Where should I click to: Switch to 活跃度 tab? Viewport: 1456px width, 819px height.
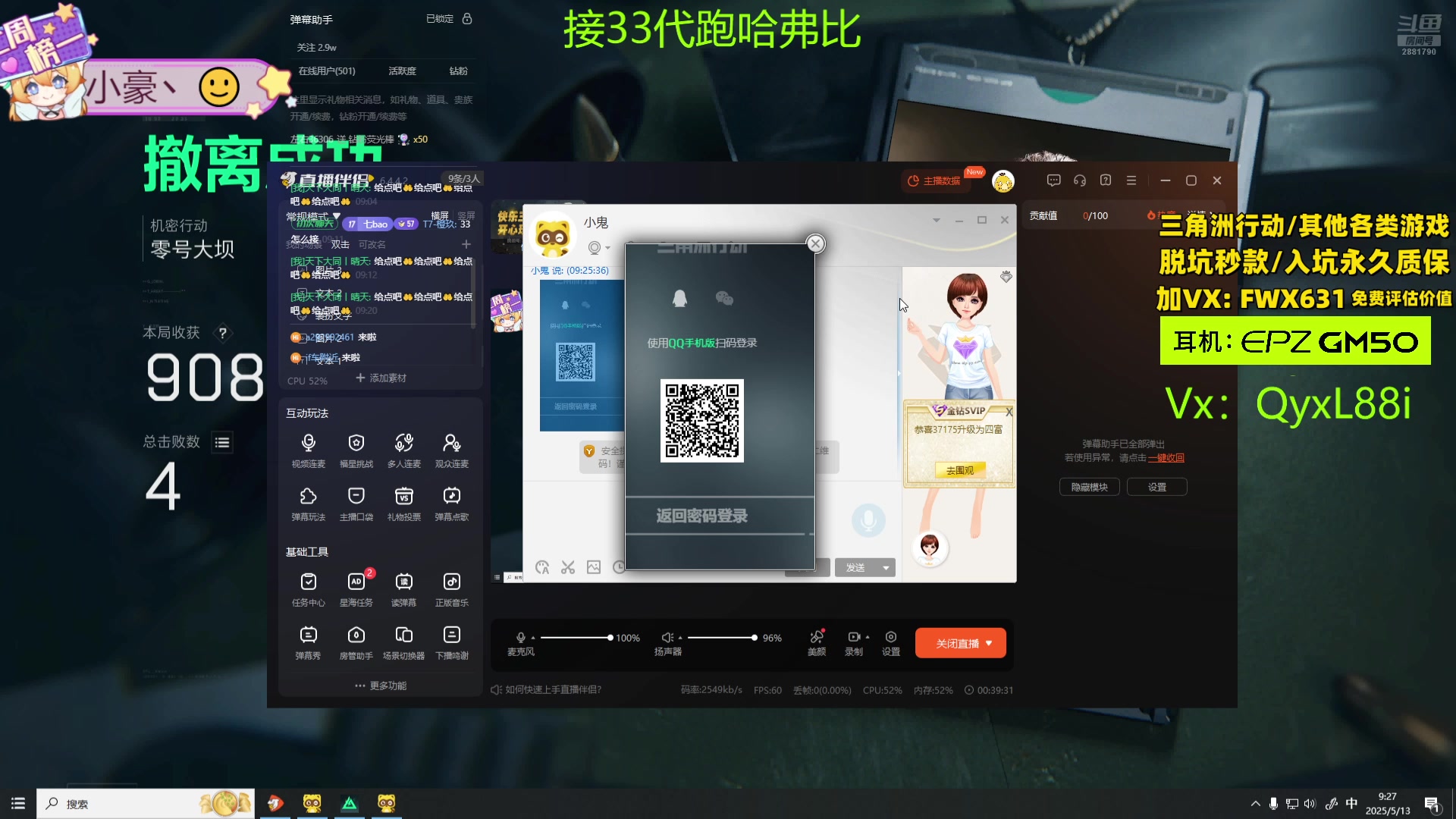click(x=402, y=71)
